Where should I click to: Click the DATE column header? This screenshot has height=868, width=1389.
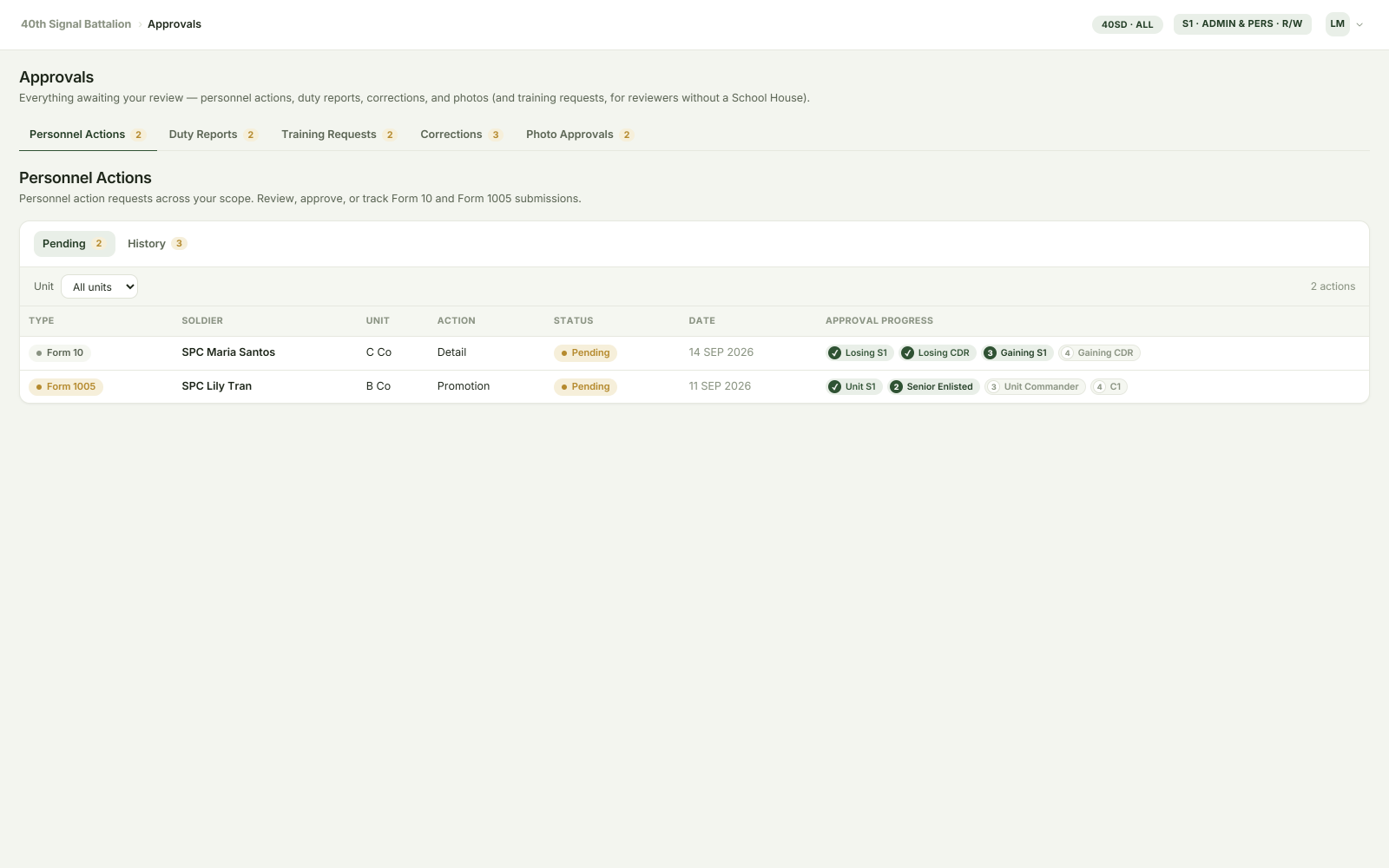pos(702,321)
